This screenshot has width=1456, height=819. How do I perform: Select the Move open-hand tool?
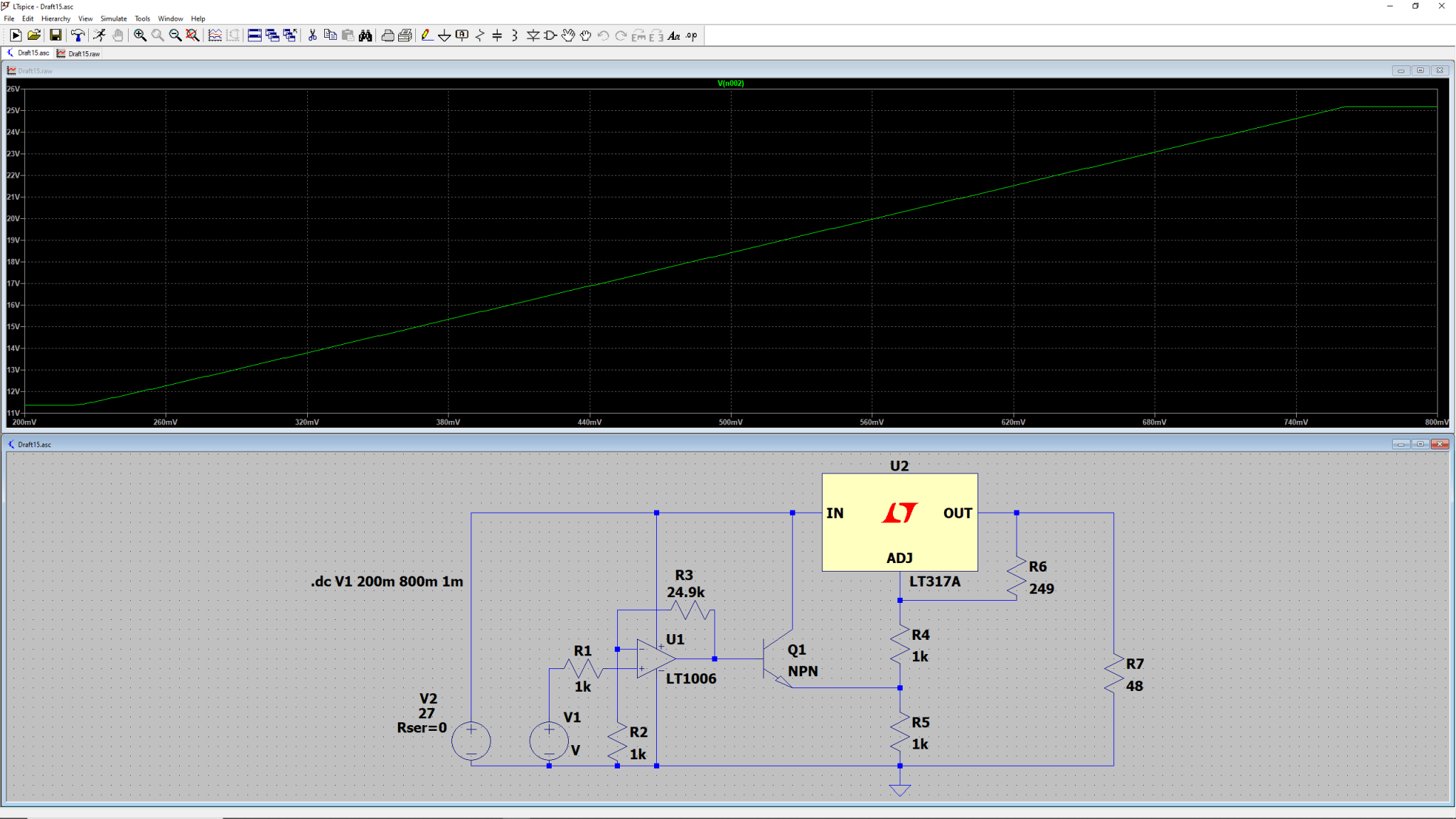click(568, 36)
